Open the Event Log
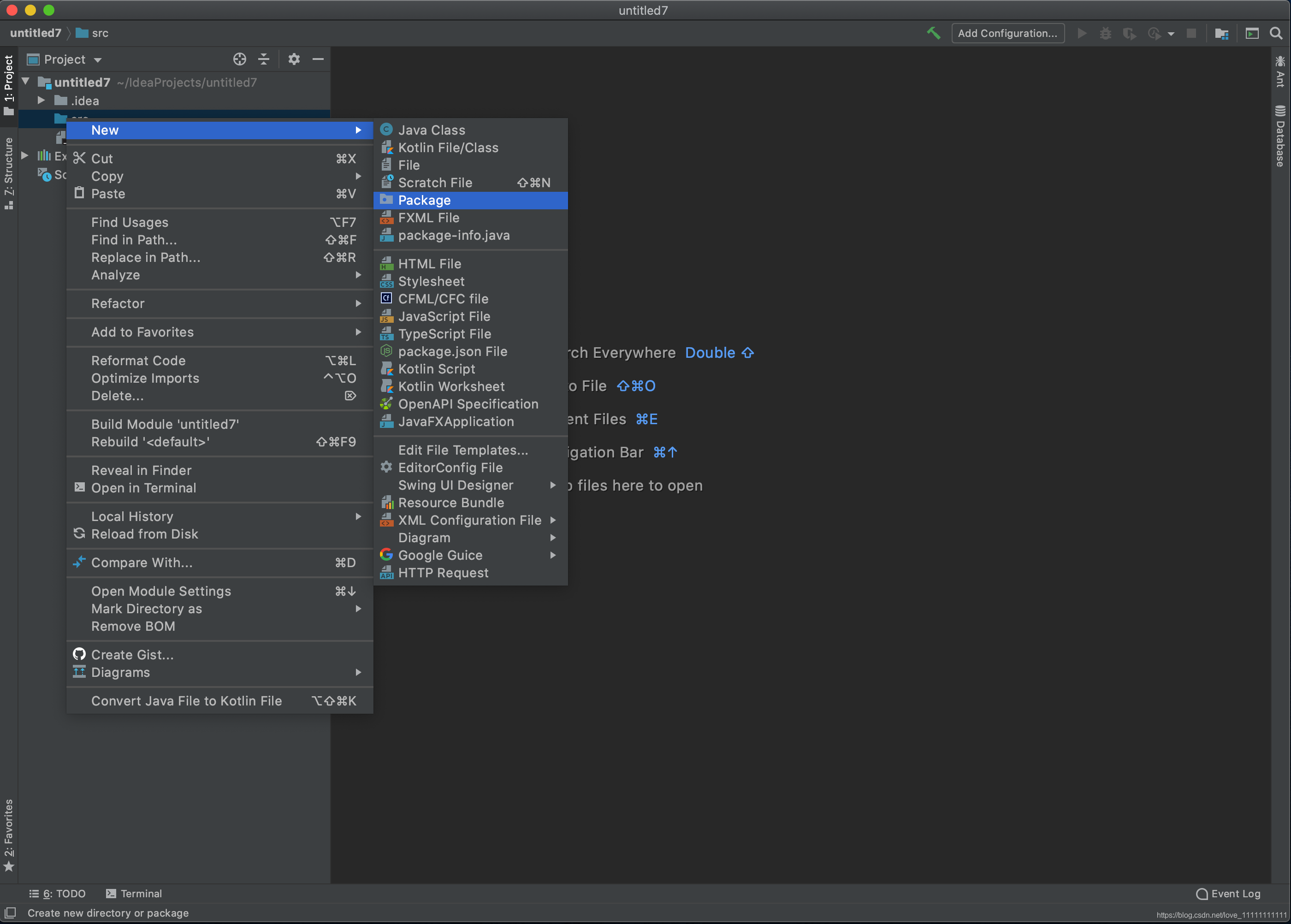 point(1228,894)
